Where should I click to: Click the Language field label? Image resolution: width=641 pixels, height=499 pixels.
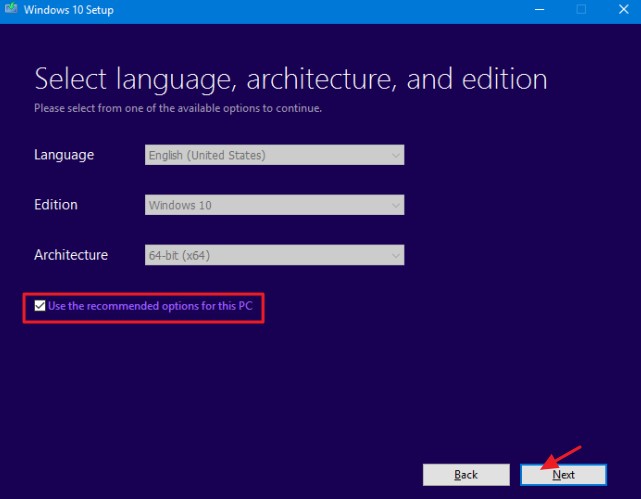64,155
